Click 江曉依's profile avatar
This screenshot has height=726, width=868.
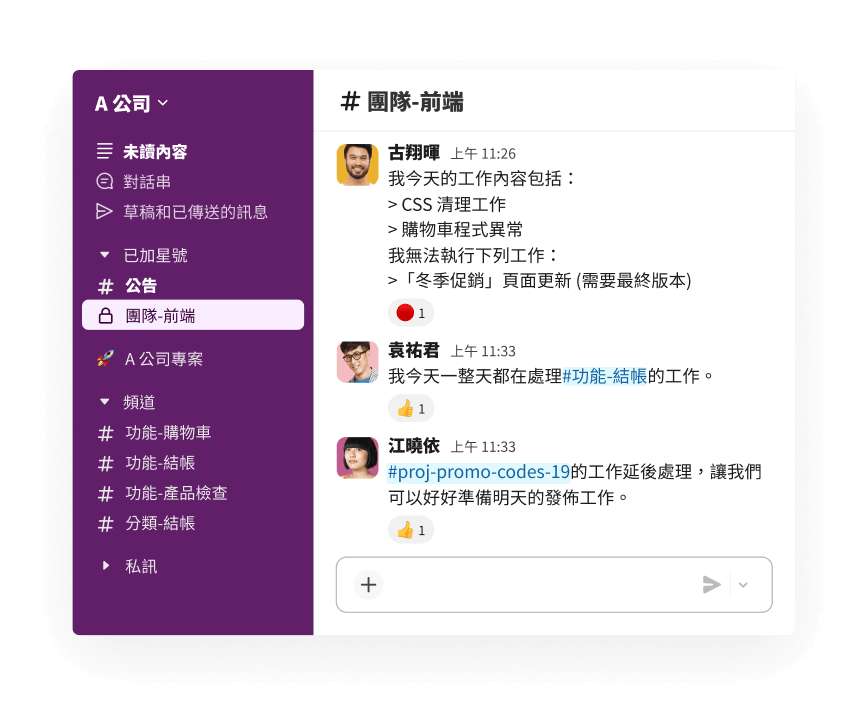(x=358, y=457)
